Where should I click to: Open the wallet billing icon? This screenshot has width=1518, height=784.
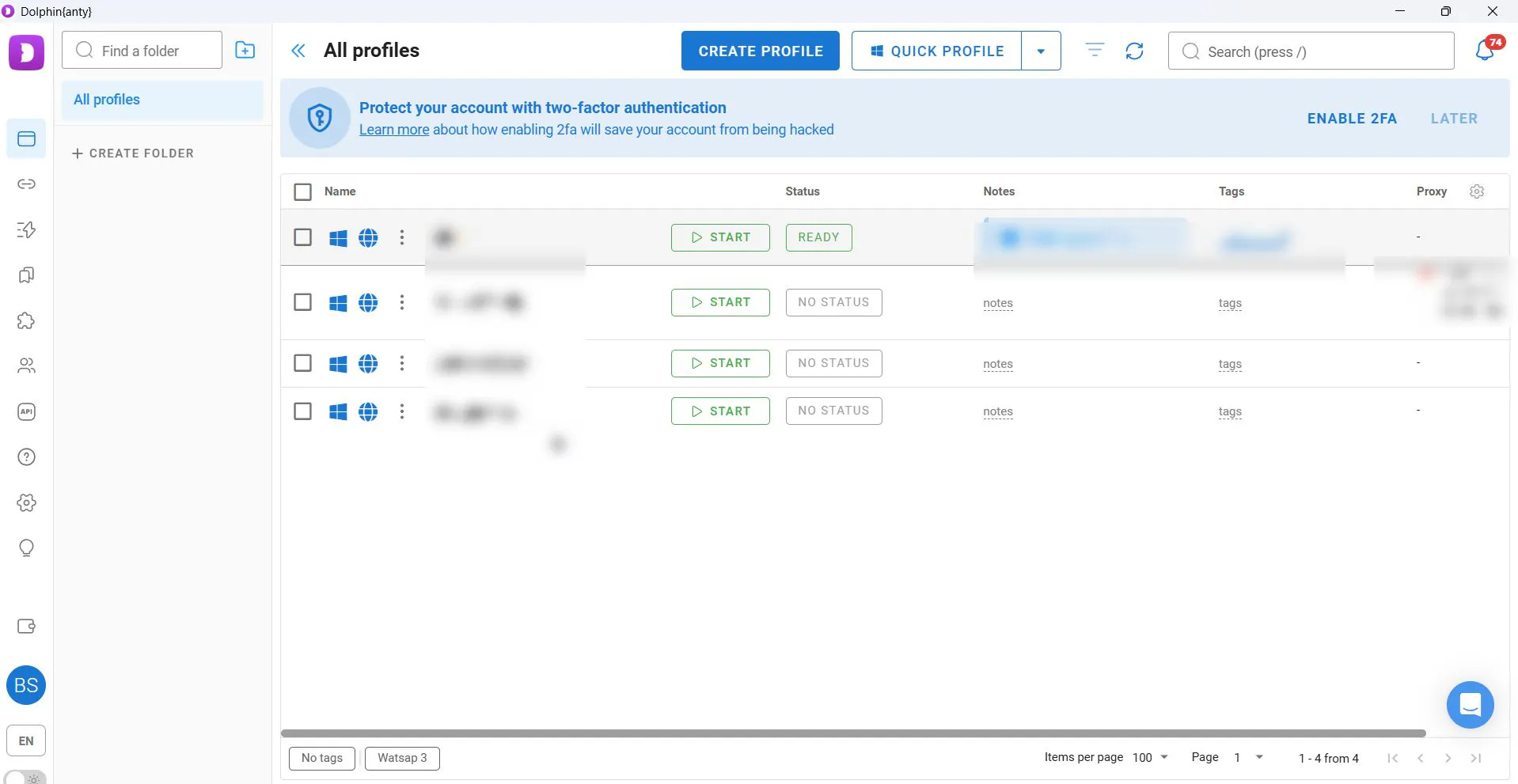coord(26,627)
